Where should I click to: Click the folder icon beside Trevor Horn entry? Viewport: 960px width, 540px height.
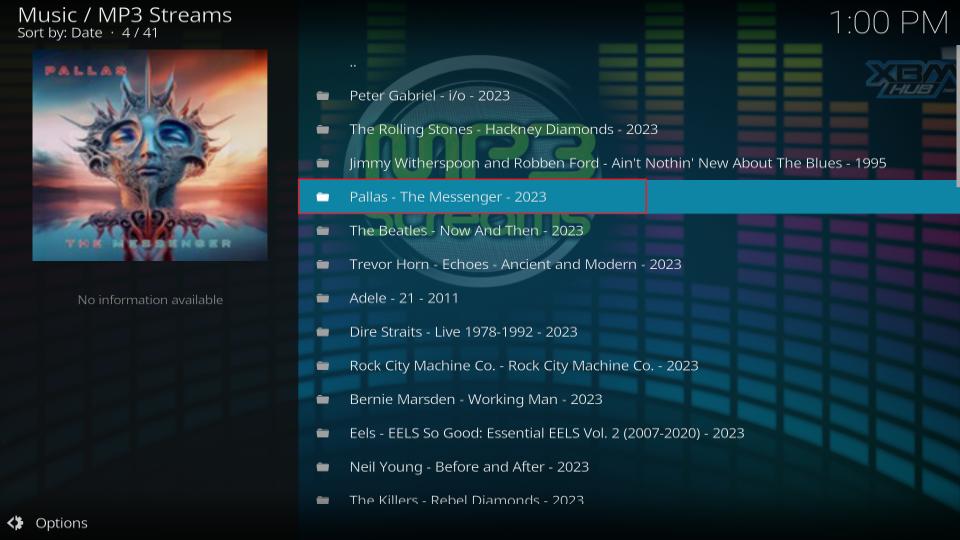pyautogui.click(x=323, y=264)
